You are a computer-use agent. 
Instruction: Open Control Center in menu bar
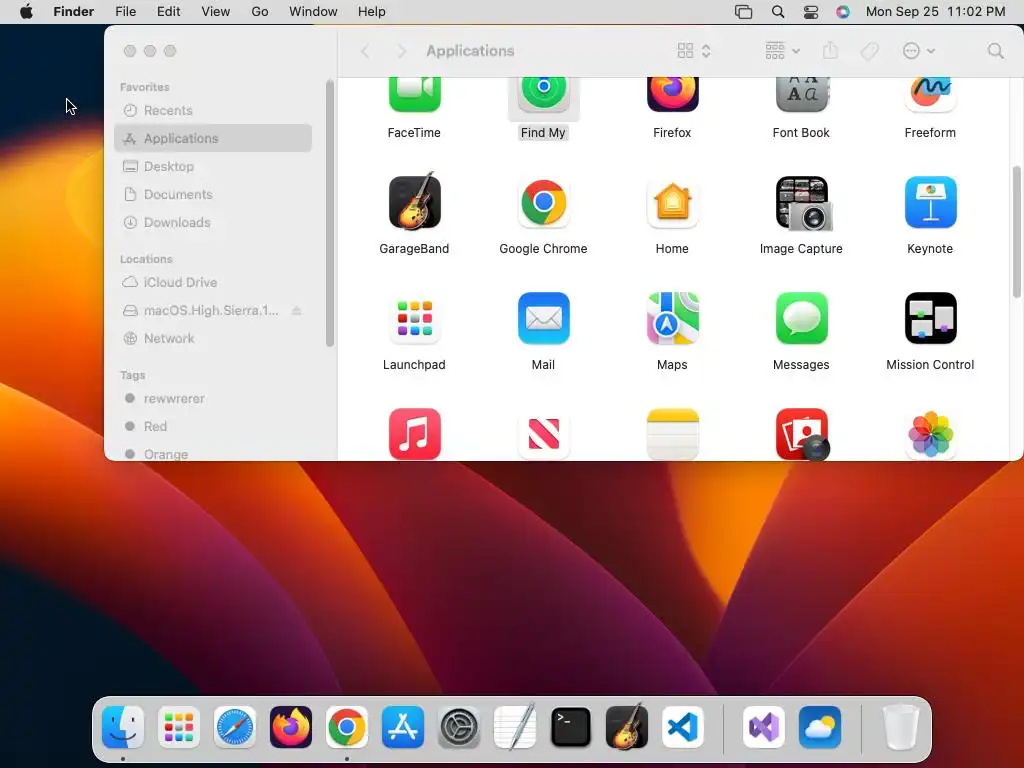tap(810, 12)
